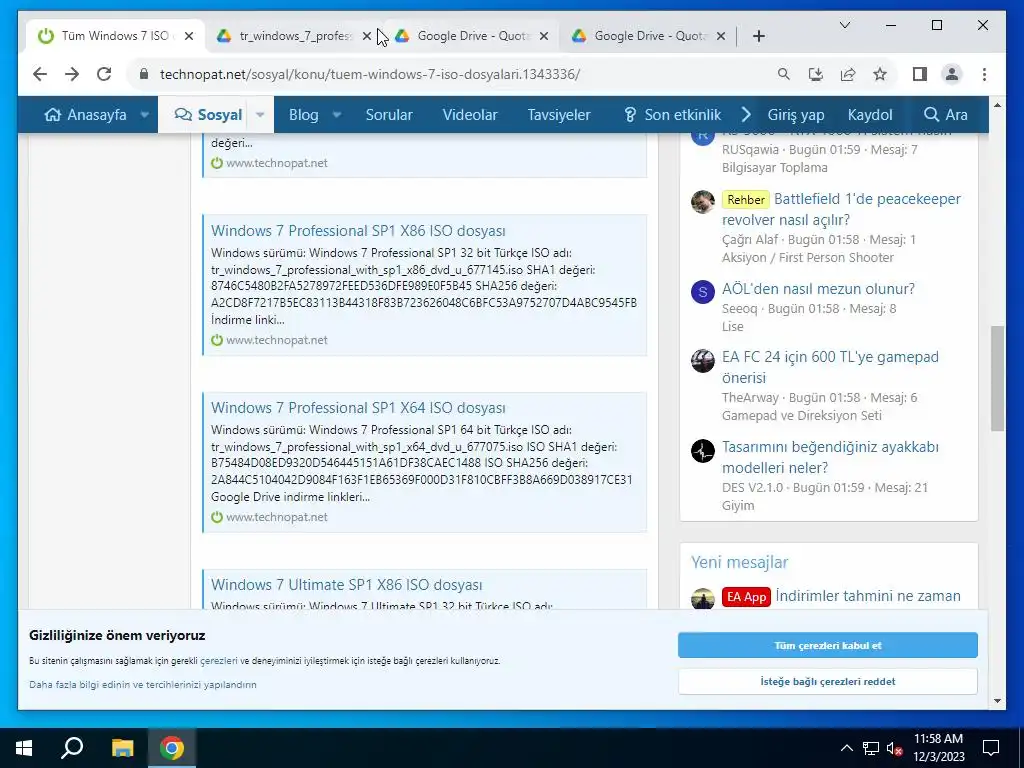The image size is (1024, 768).
Task: Open the Yeni mesajlar heading link
Action: coord(739,562)
